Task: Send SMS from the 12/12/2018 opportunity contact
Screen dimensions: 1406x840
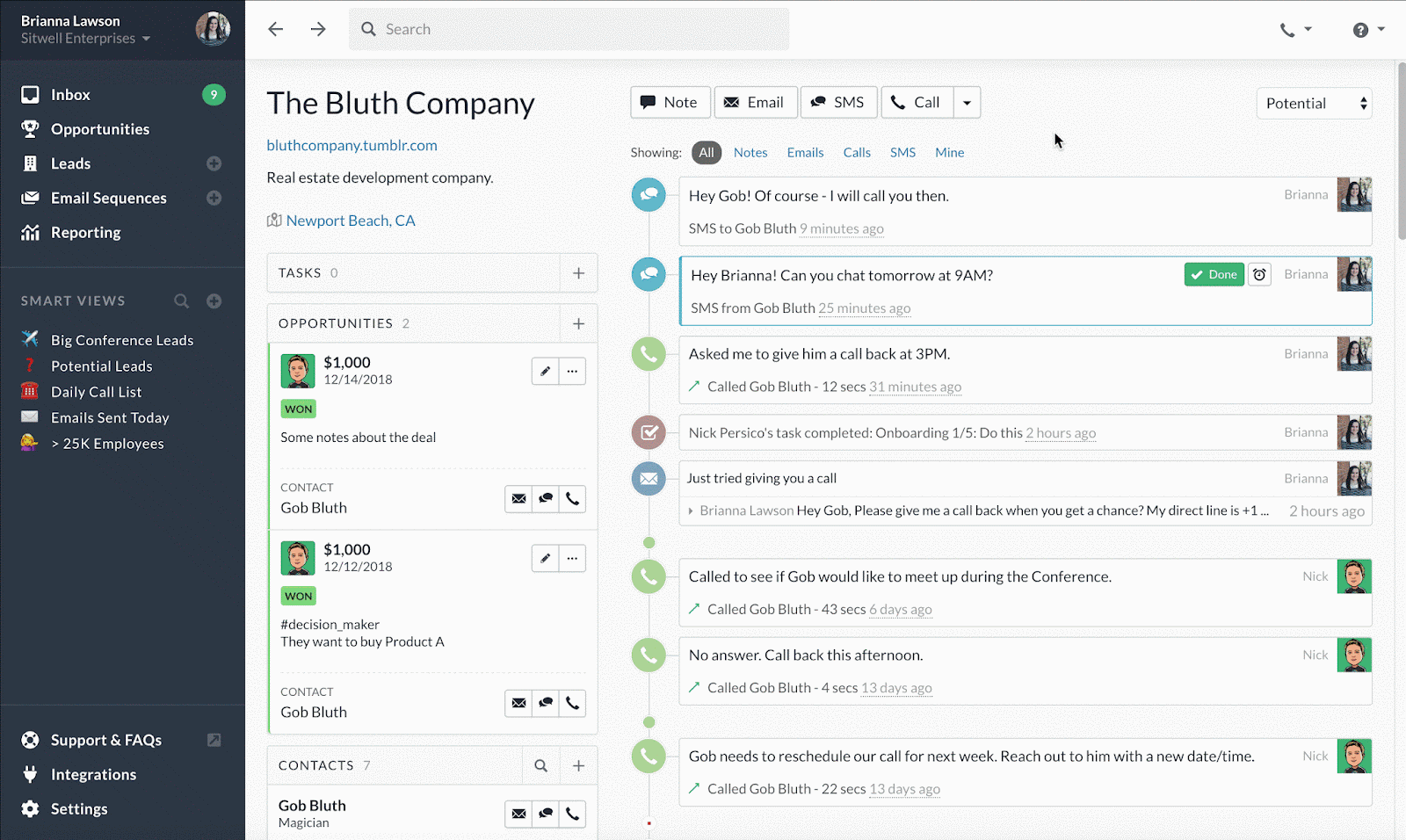Action: [546, 703]
